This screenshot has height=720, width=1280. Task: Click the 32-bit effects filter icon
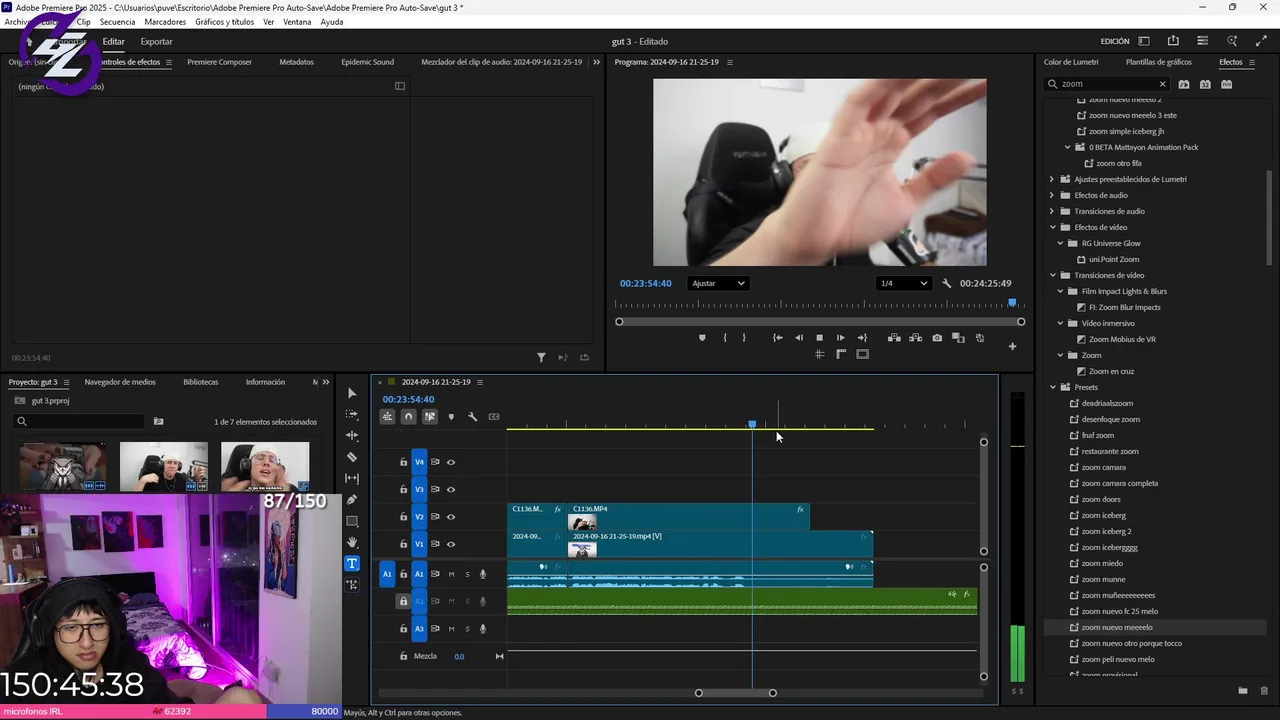[x=1205, y=85]
